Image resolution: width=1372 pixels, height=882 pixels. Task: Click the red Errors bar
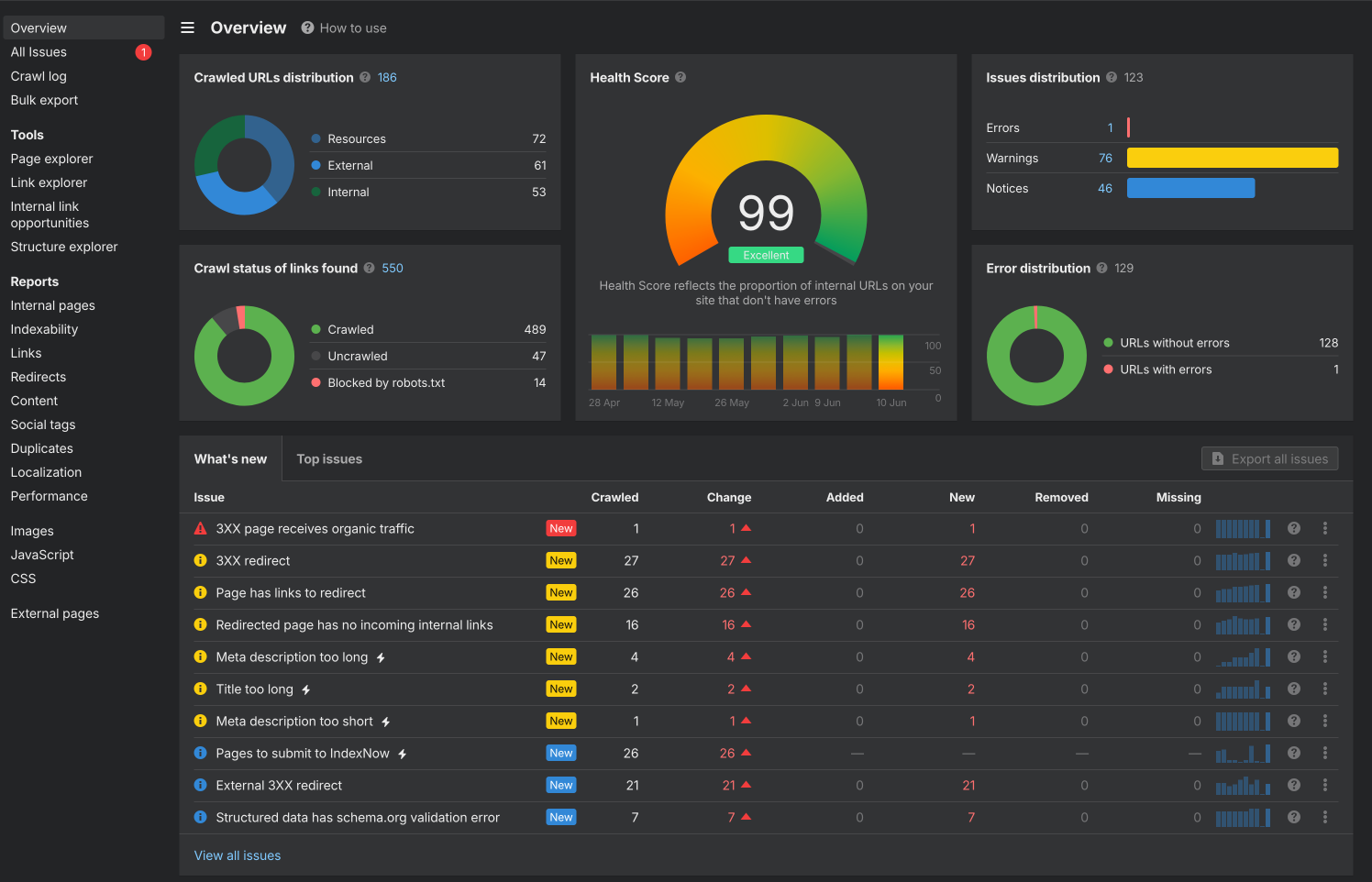click(x=1128, y=127)
